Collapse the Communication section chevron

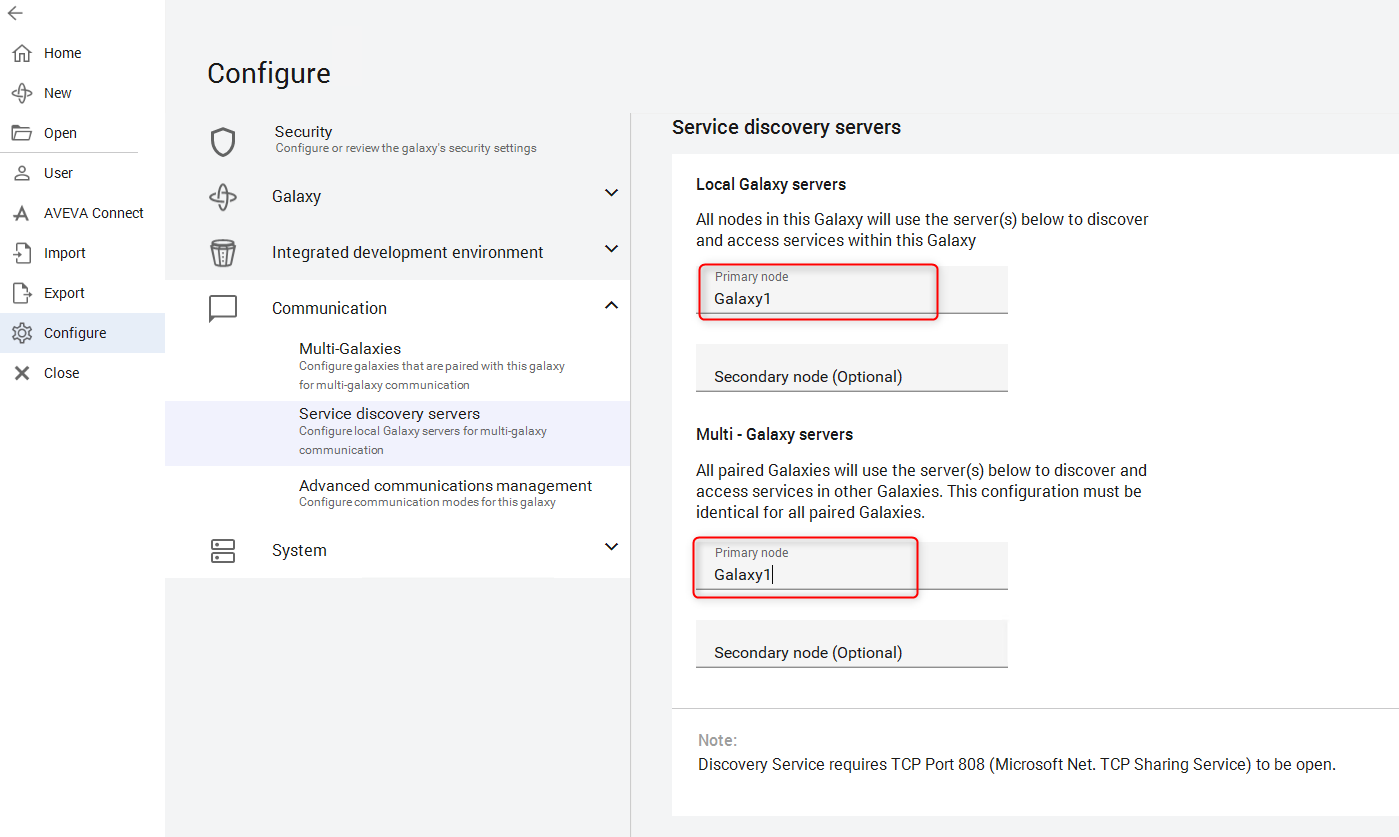612,305
